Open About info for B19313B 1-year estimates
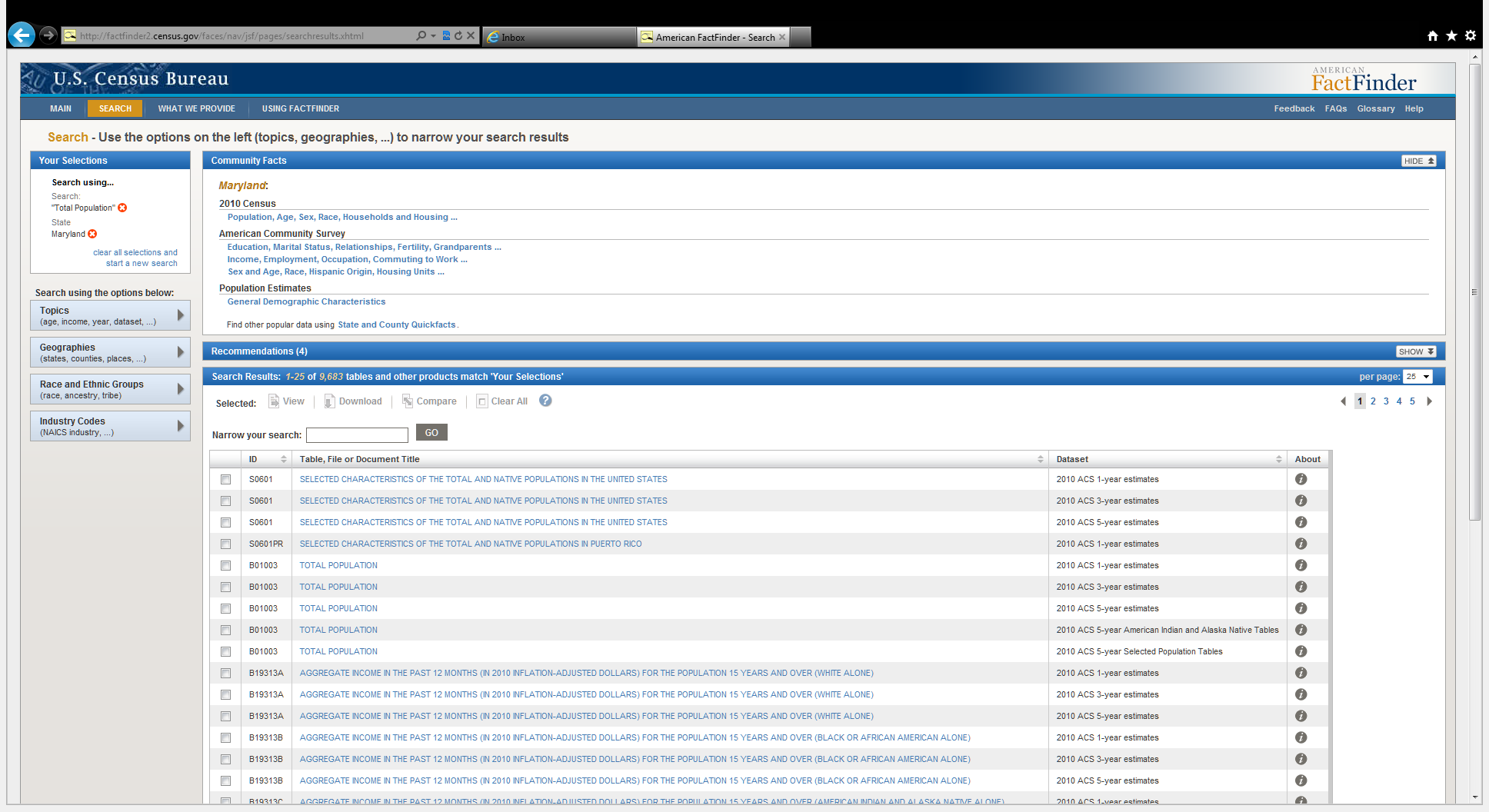Image resolution: width=1489 pixels, height=812 pixels. click(1301, 737)
